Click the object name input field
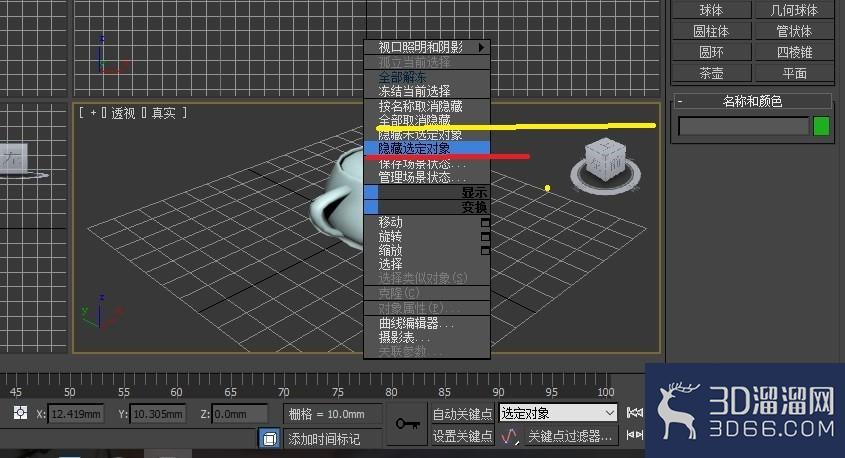This screenshot has width=845, height=458. coord(744,127)
